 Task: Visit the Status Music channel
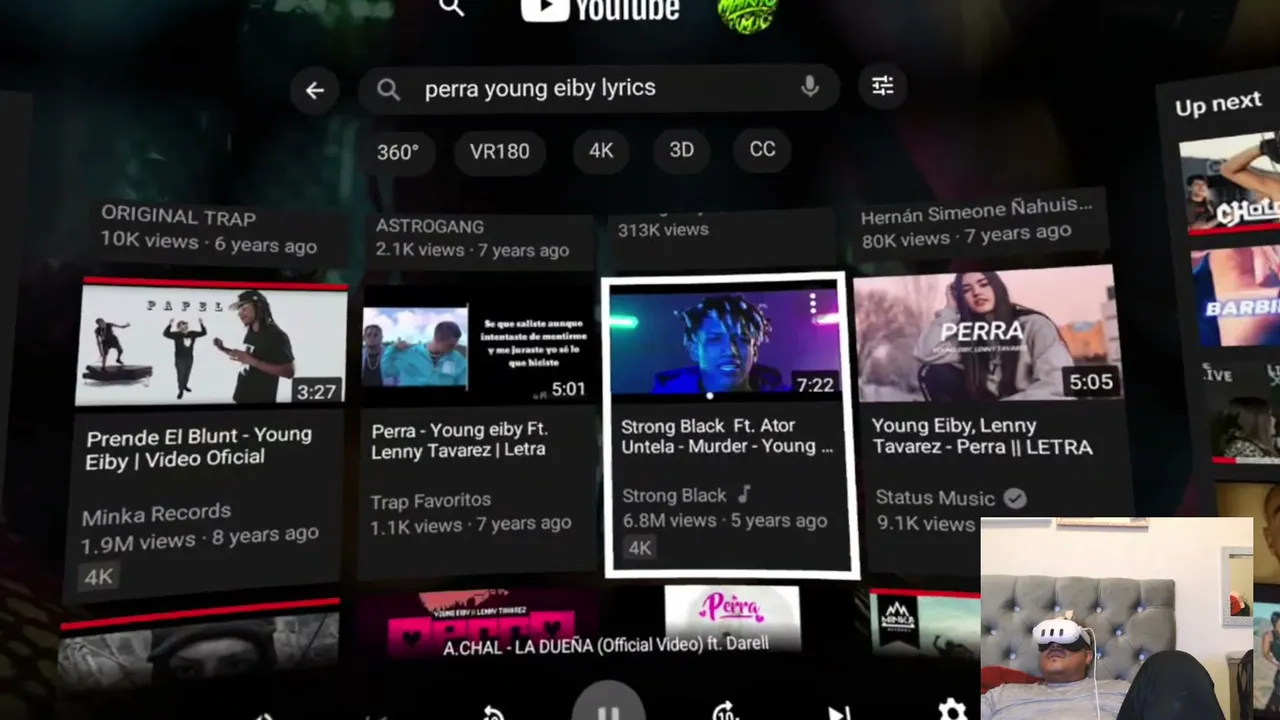coord(935,497)
